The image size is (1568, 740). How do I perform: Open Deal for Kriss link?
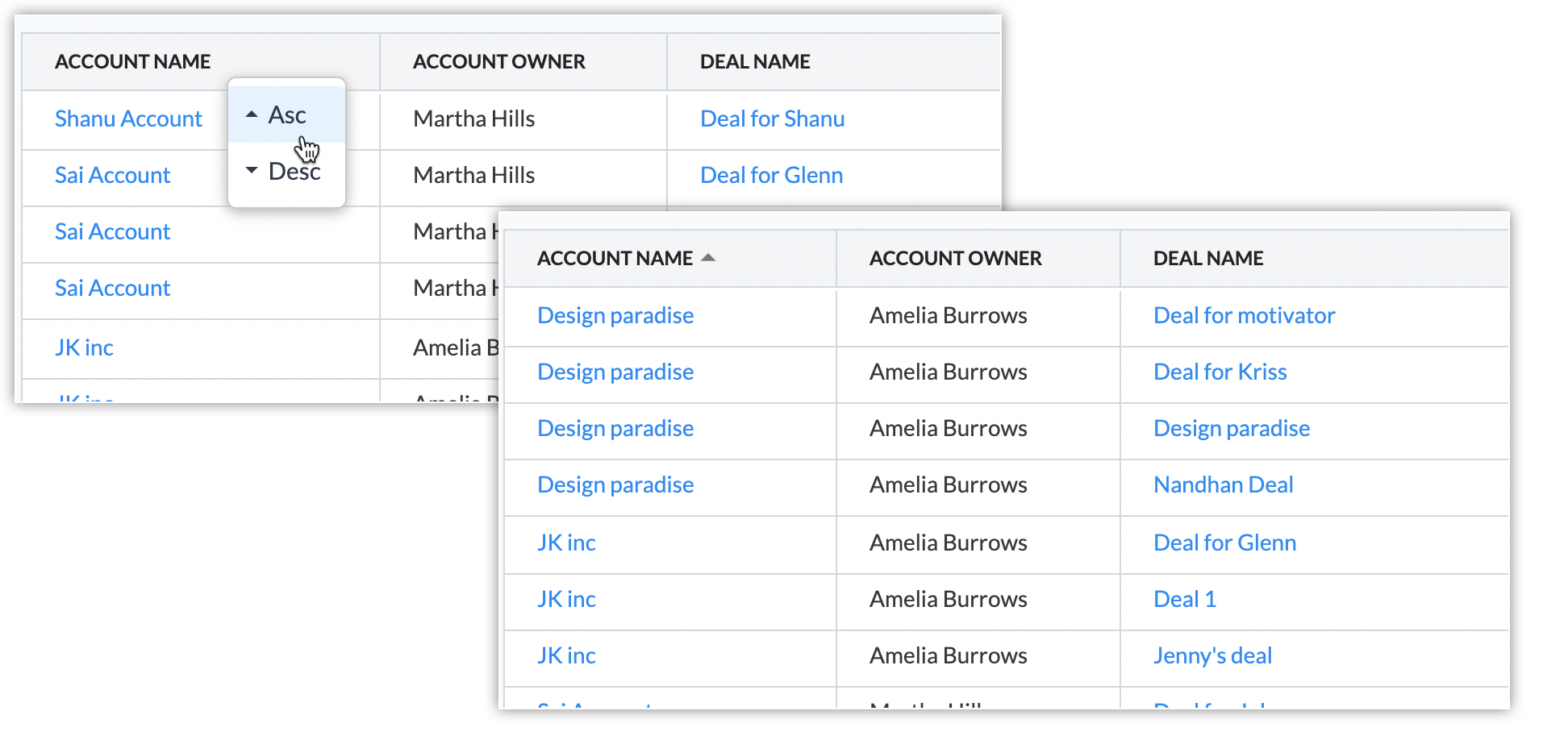[1220, 372]
